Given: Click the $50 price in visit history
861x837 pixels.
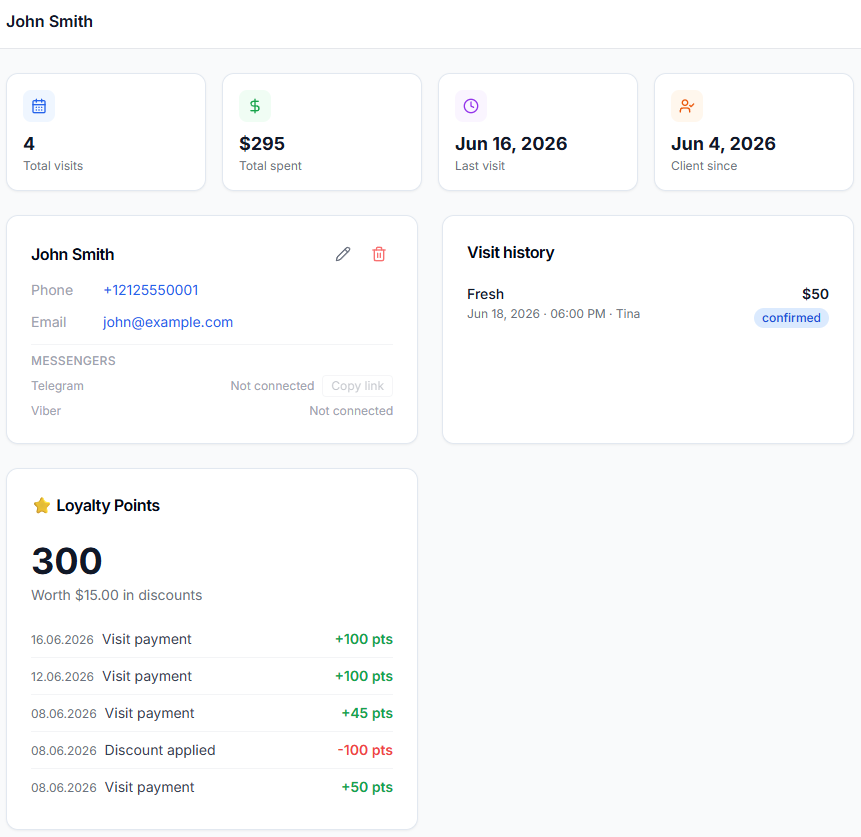Looking at the screenshot, I should 815,294.
